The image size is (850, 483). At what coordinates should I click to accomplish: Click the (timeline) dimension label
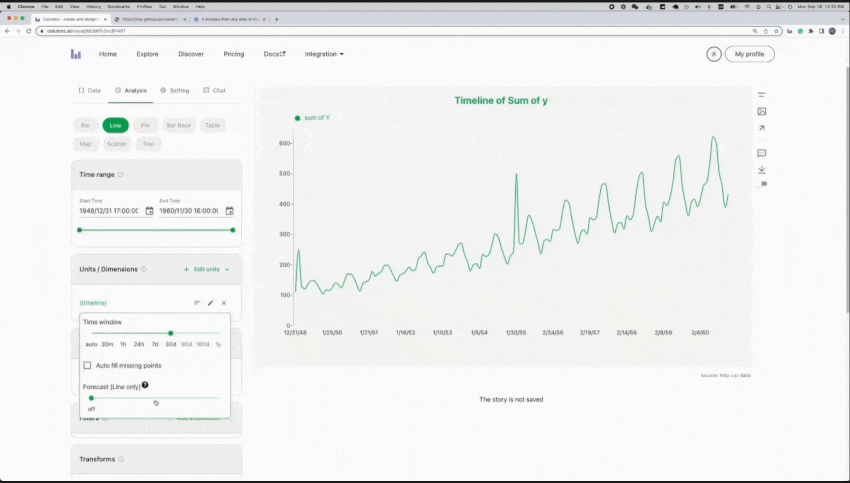[x=93, y=303]
